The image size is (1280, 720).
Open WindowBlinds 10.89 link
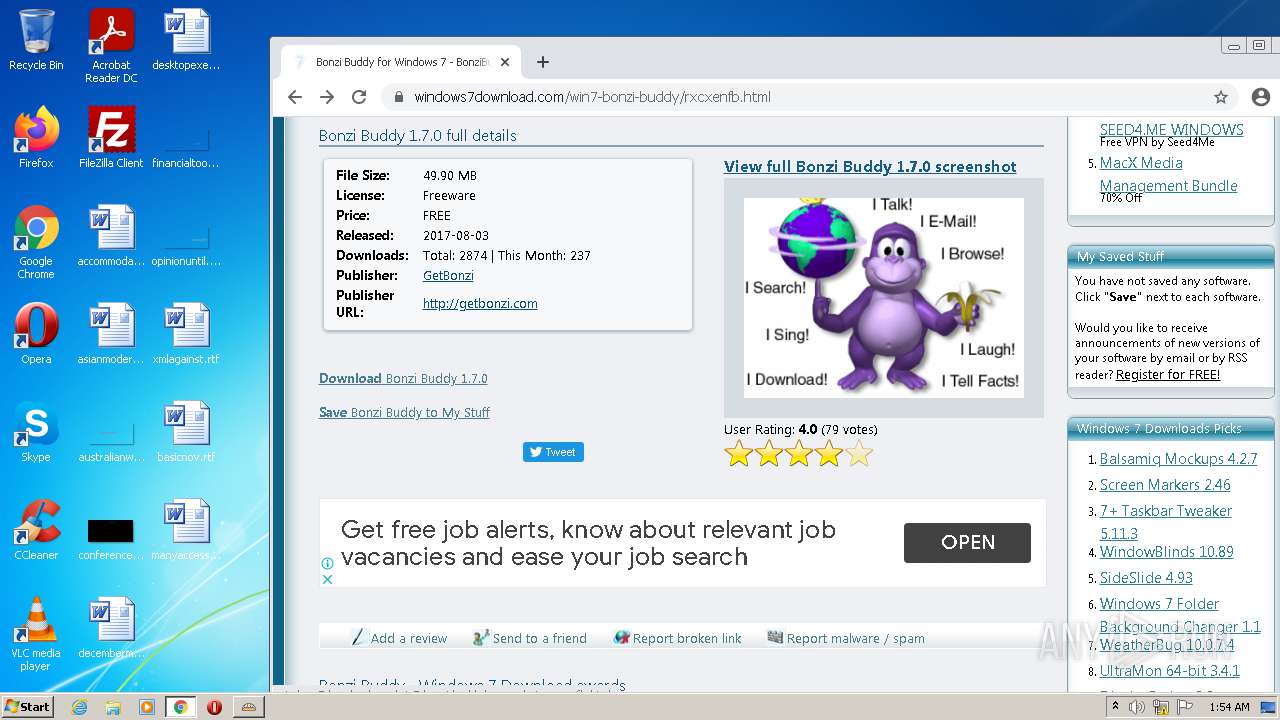coord(1167,552)
